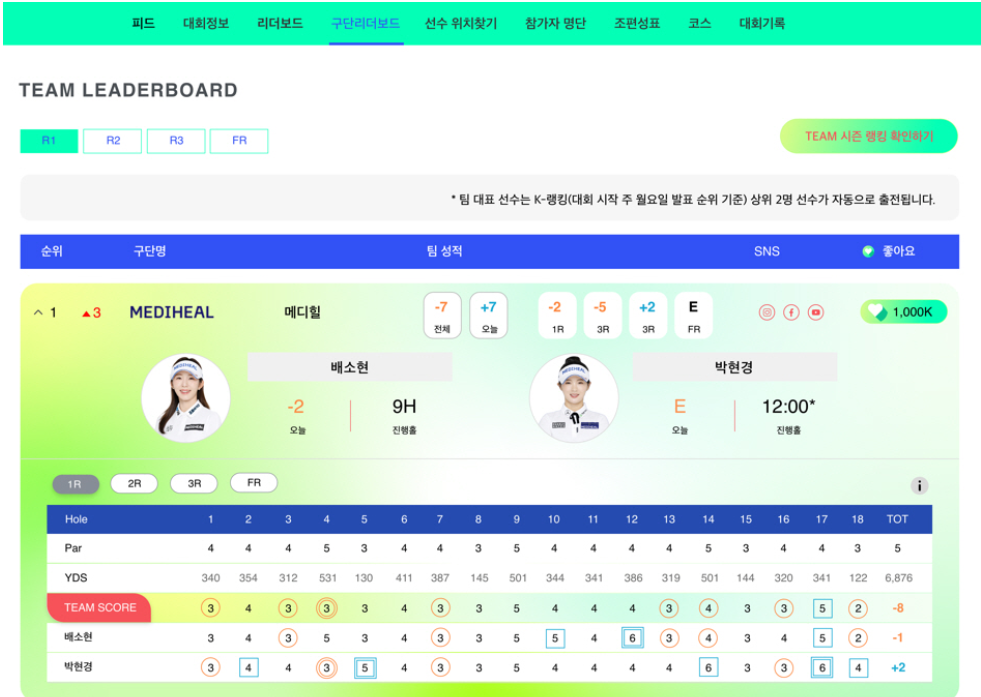Click MEDIHEAL team name

coord(171,312)
